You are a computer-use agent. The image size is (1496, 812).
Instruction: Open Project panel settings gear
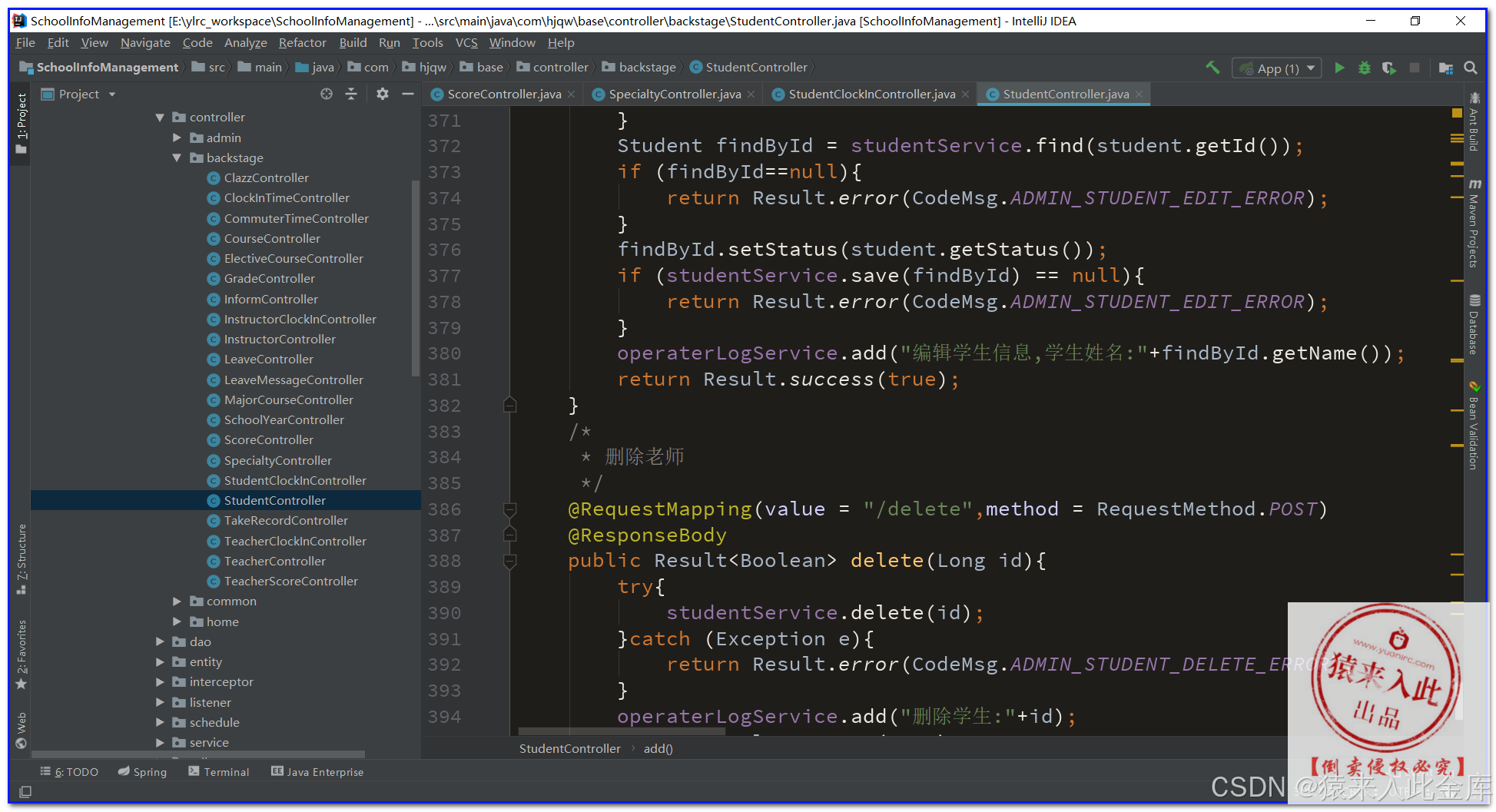tap(383, 94)
